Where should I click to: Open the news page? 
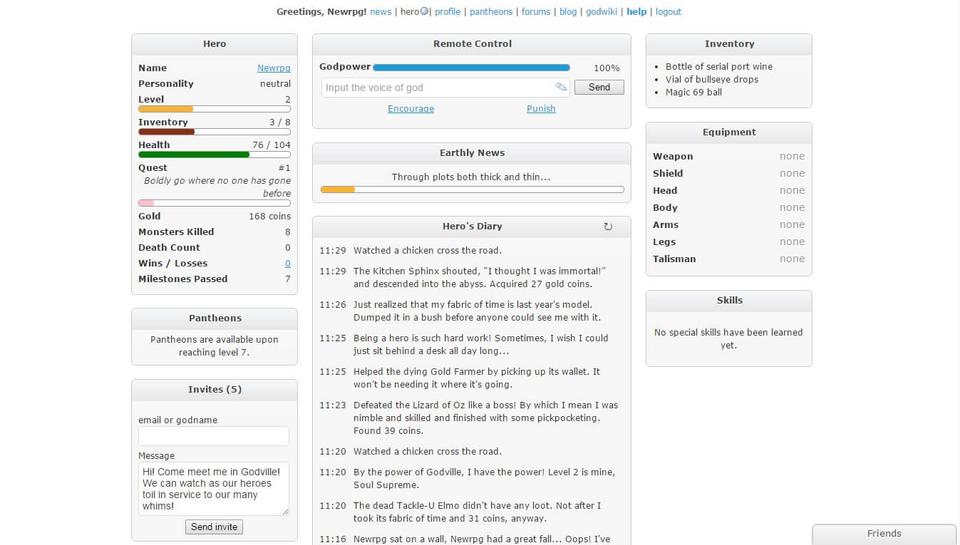(380, 12)
